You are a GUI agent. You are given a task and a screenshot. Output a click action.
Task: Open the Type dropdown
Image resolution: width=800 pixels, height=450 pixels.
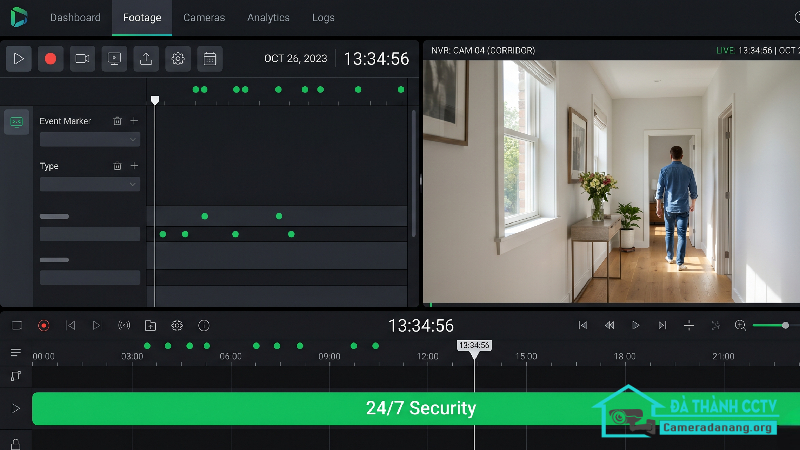(90, 184)
